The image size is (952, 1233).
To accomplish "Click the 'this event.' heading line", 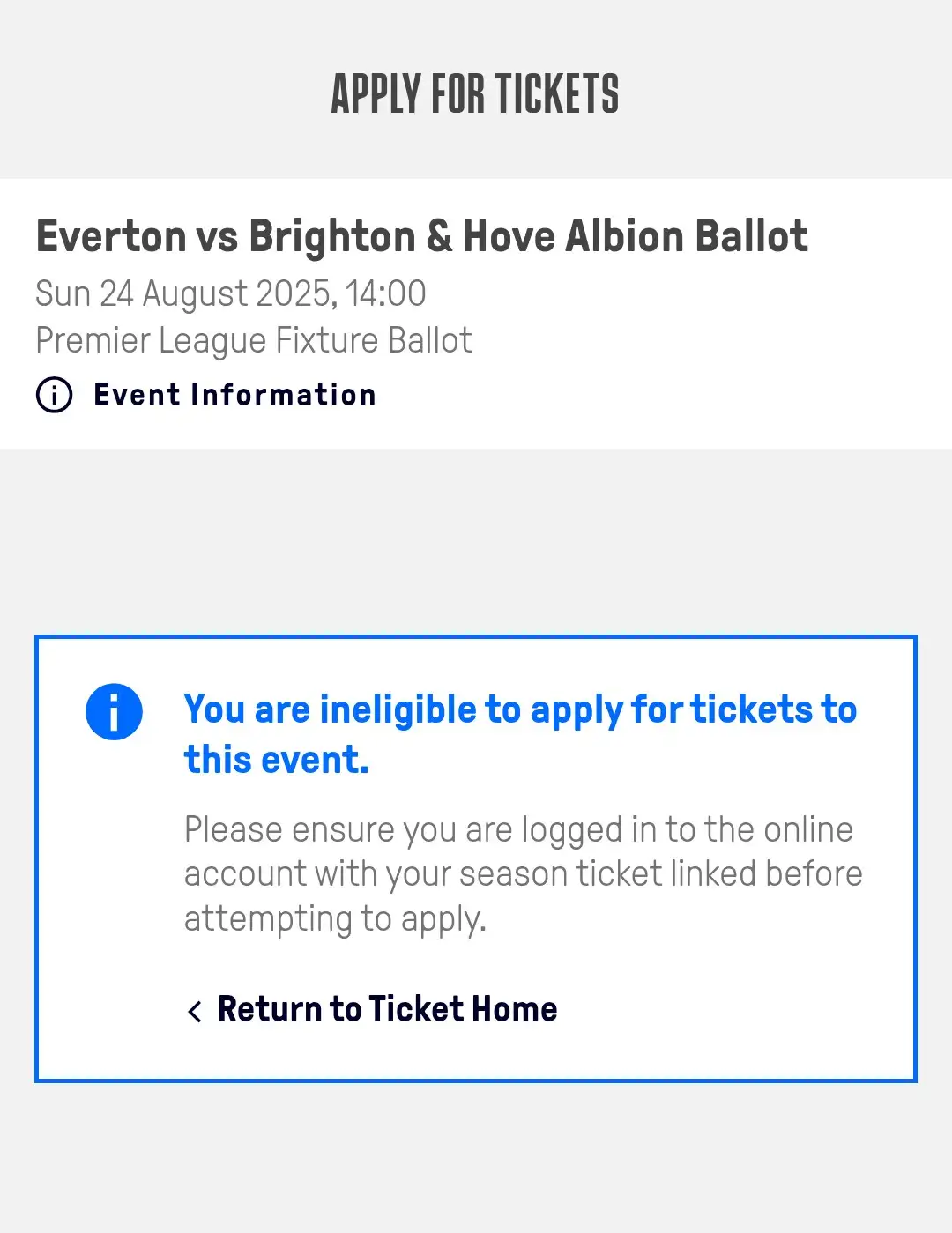I will [x=276, y=760].
